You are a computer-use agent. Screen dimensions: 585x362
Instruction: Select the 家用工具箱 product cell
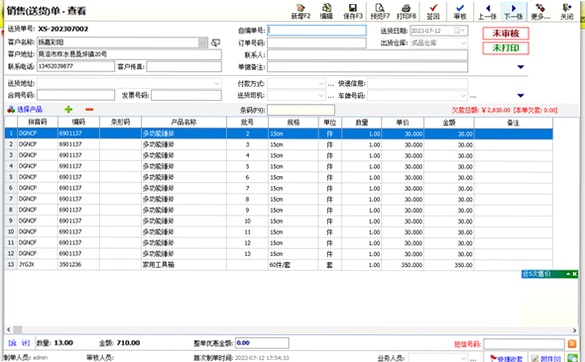pyautogui.click(x=184, y=265)
